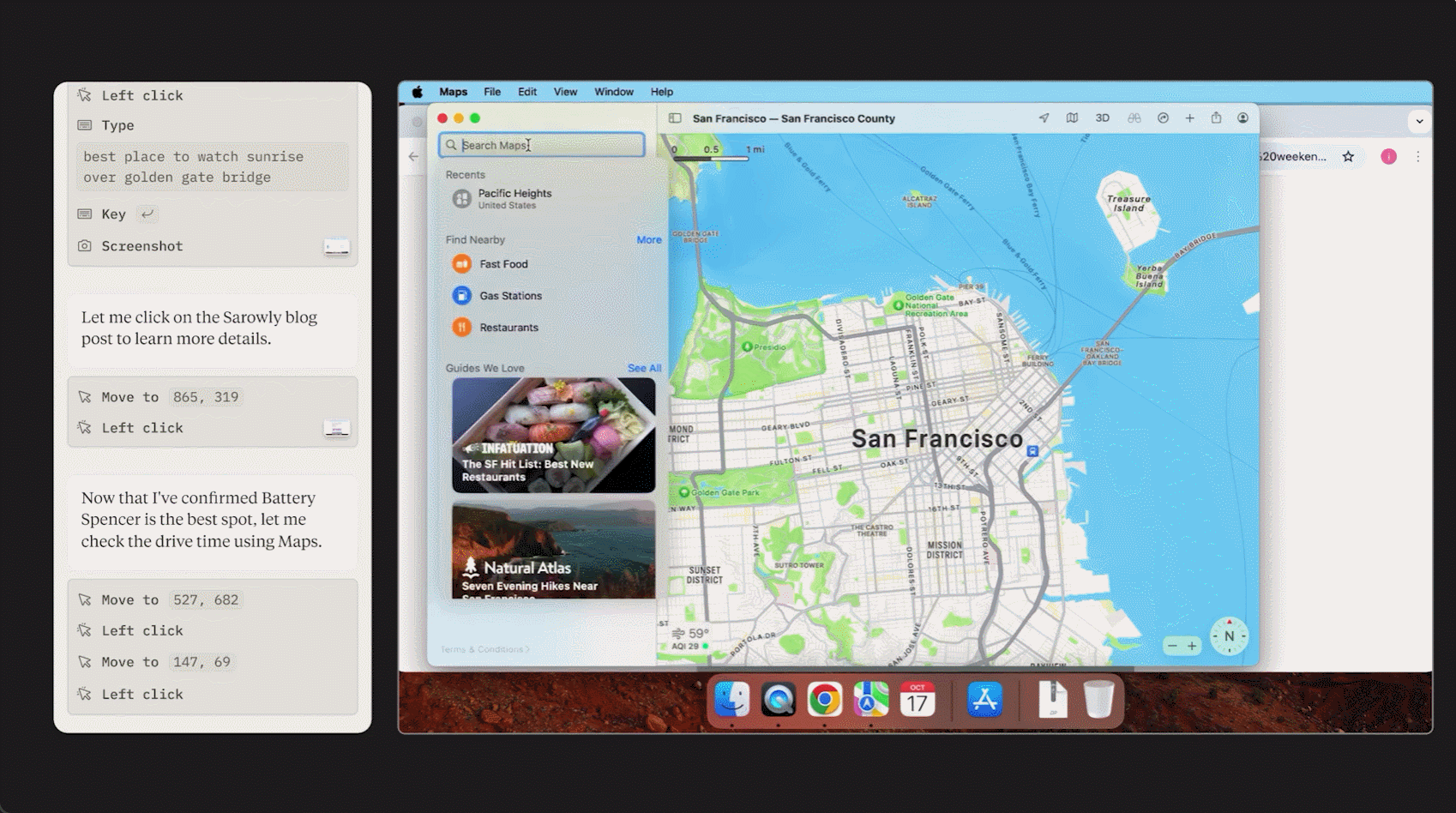Open the Window menu in the menu bar

click(x=613, y=92)
